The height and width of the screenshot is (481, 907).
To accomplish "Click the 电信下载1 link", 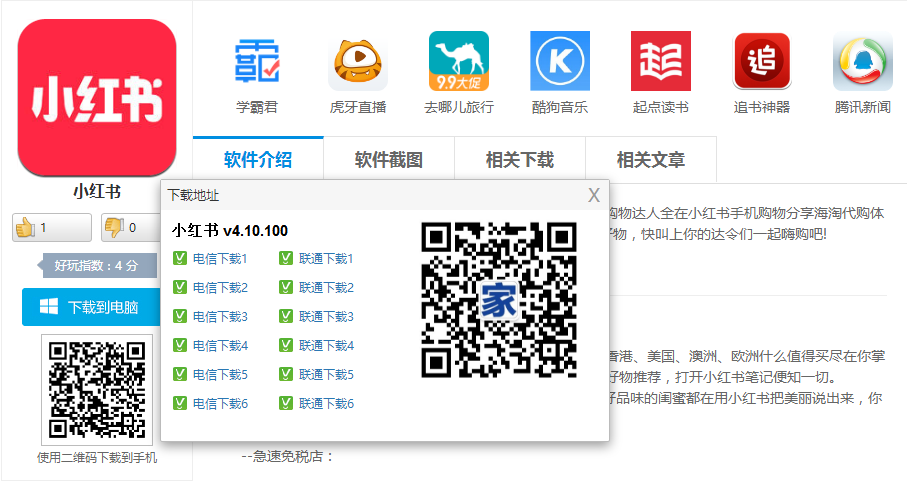I will pyautogui.click(x=220, y=258).
